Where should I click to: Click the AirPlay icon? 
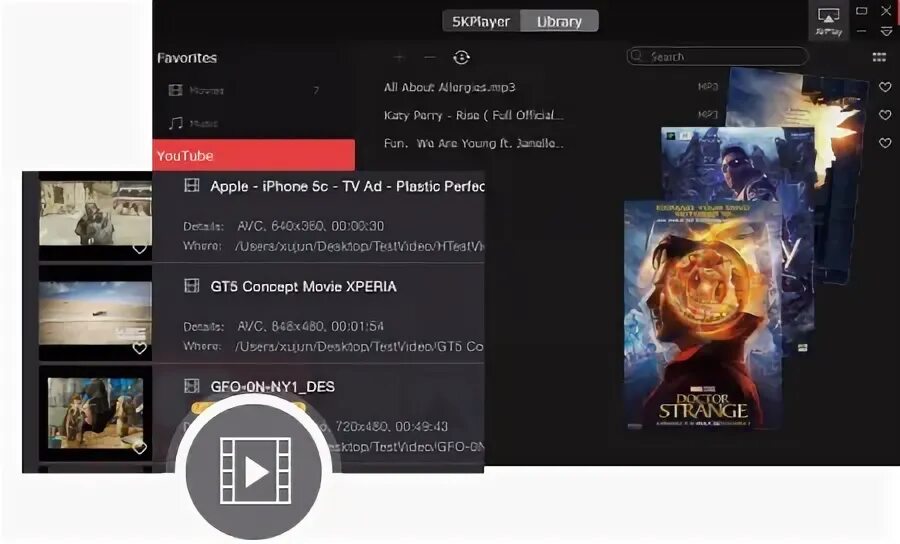(x=829, y=21)
